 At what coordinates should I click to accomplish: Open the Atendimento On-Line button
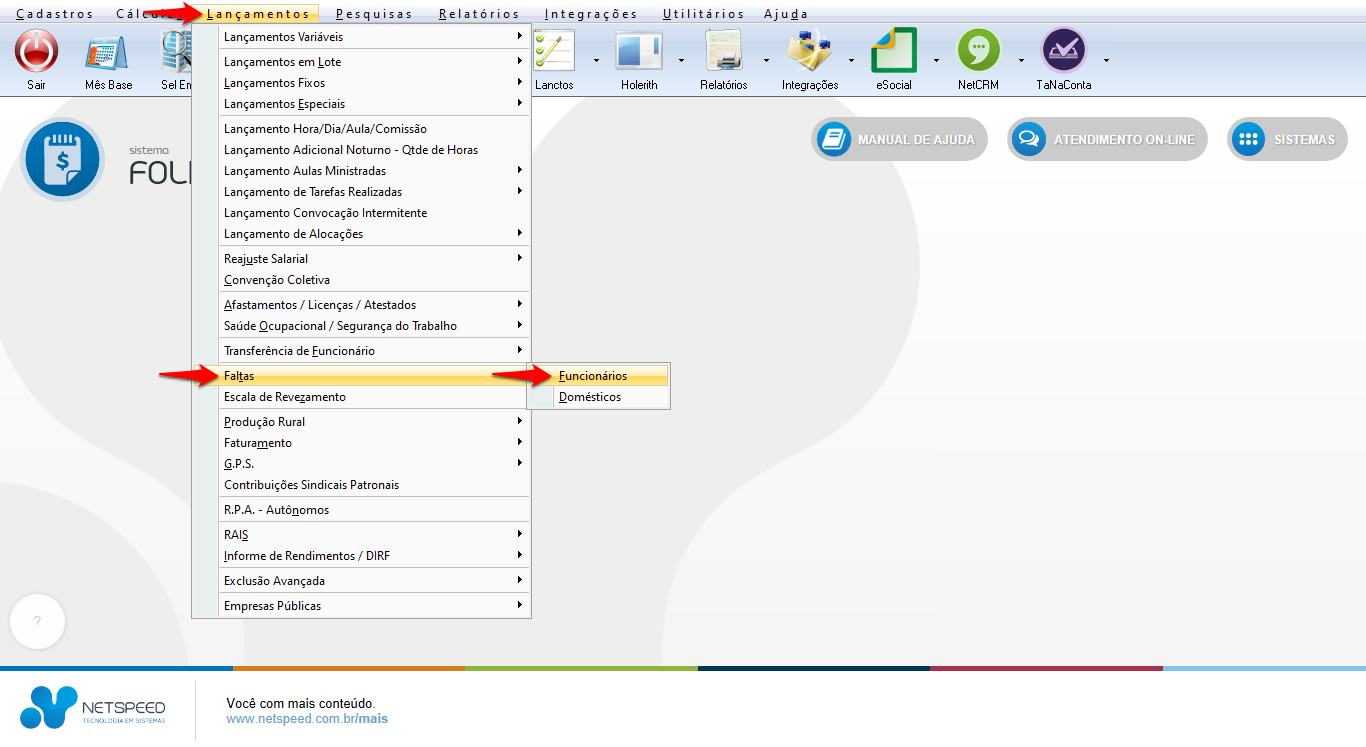[1107, 140]
